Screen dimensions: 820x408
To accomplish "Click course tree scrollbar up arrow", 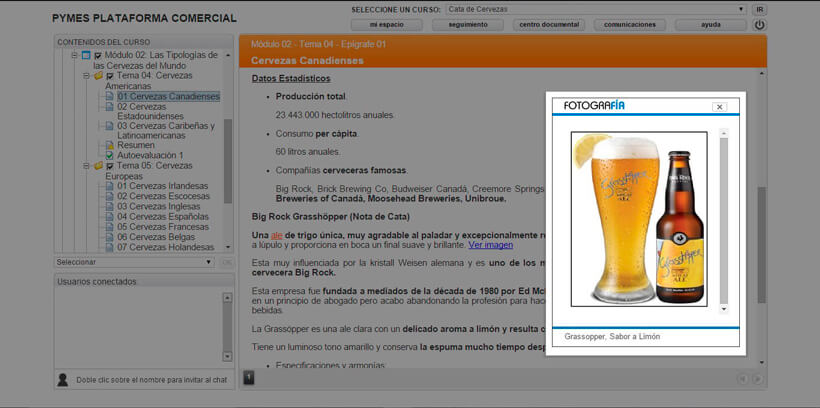I will click(227, 55).
